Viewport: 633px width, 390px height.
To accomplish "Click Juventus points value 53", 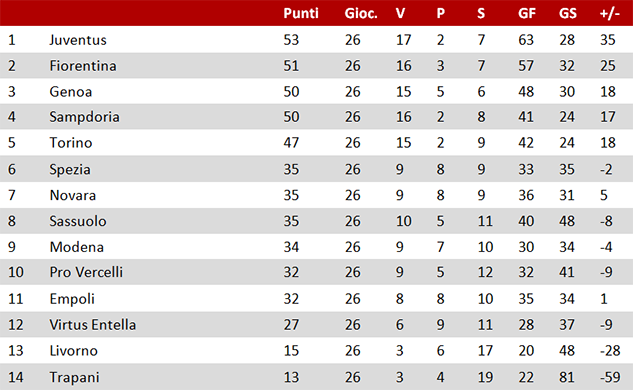I will [291, 40].
